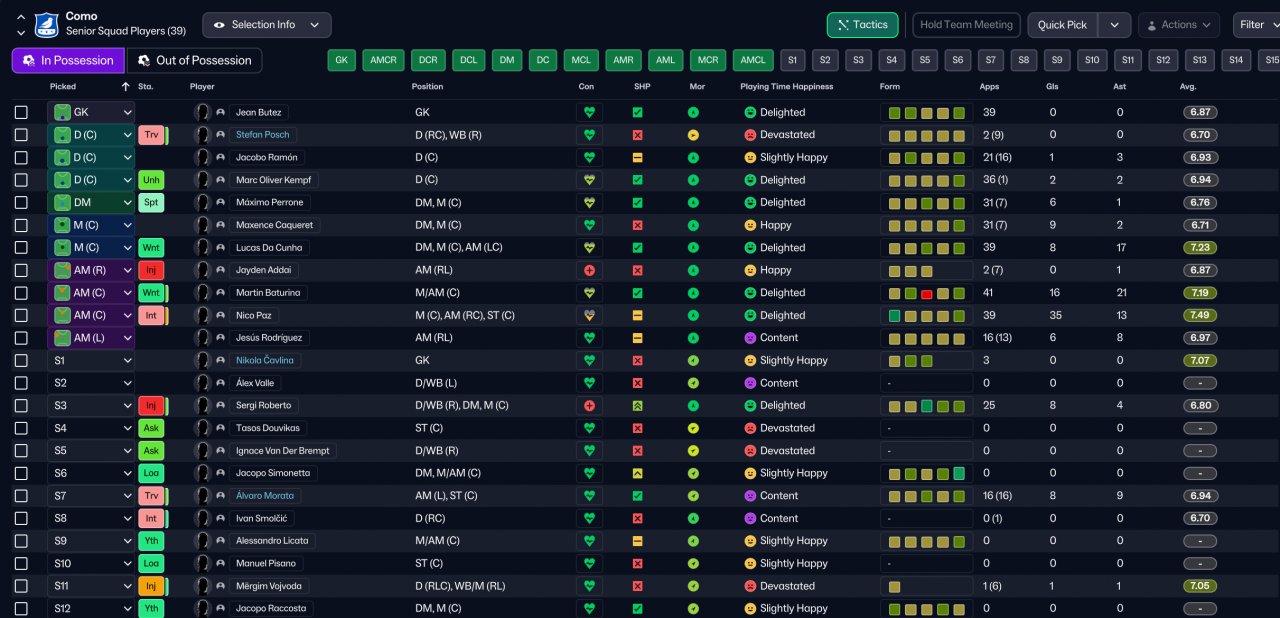Open the Selection Info dropdown

[267, 25]
